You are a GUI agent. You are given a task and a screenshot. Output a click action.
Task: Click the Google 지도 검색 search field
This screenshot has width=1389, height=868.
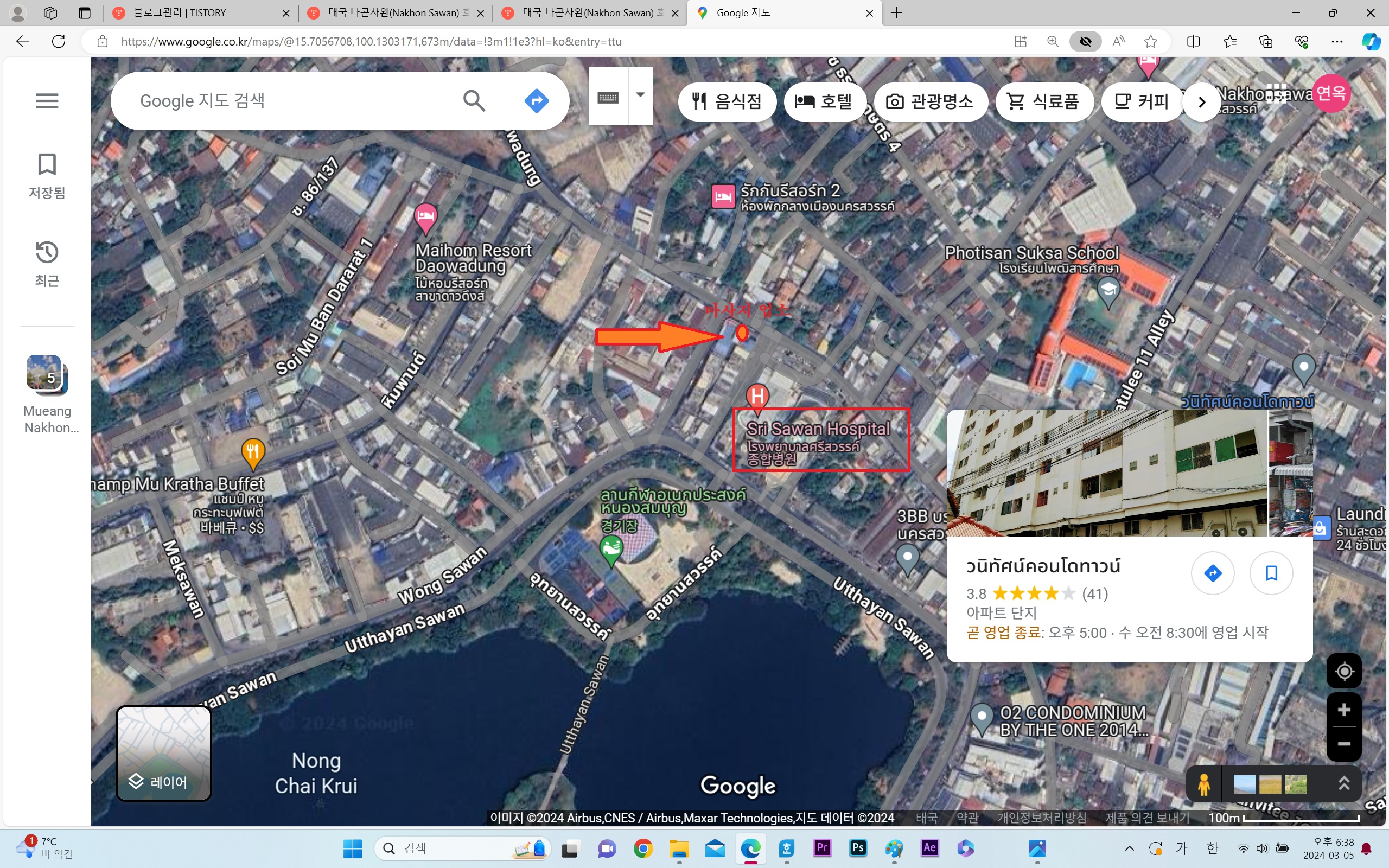(x=293, y=100)
